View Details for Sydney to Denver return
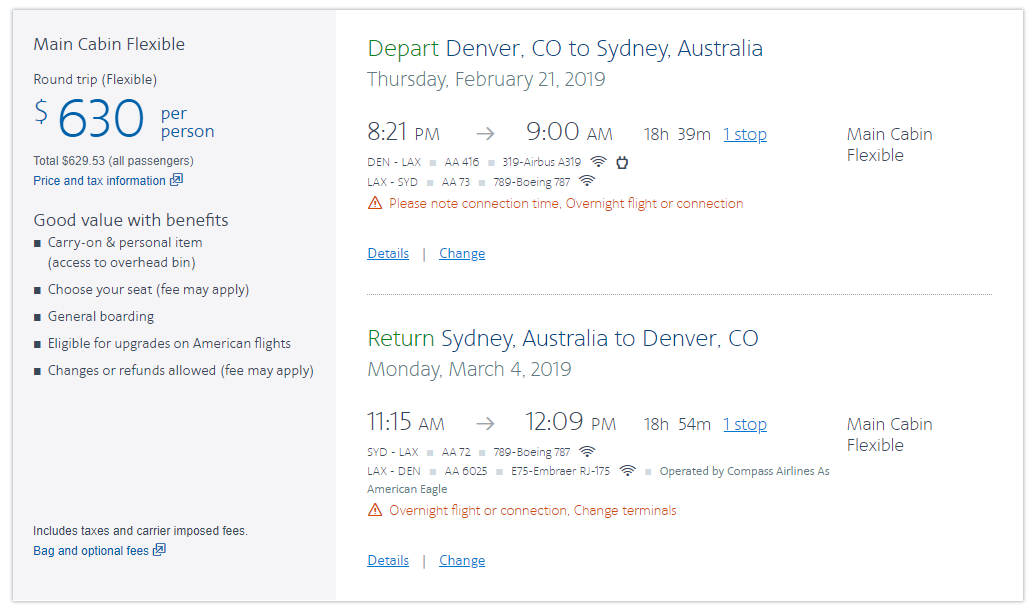1032x613 pixels. (388, 560)
